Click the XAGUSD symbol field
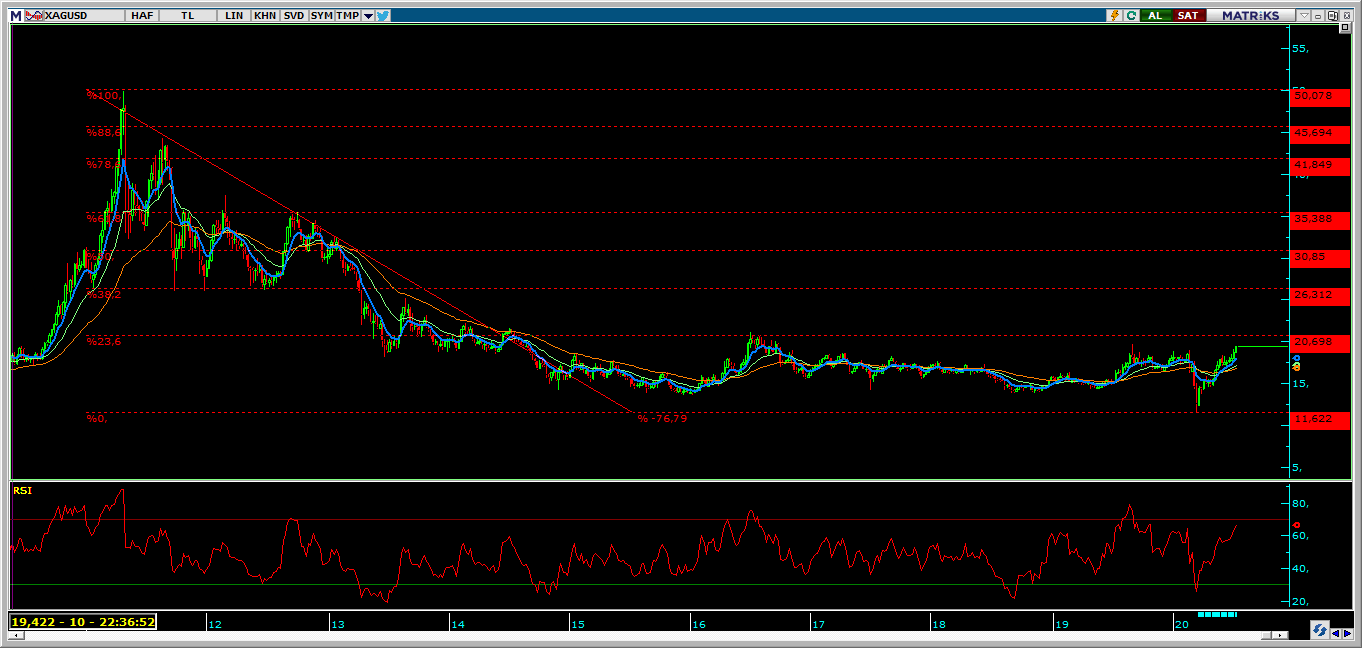 coord(84,16)
